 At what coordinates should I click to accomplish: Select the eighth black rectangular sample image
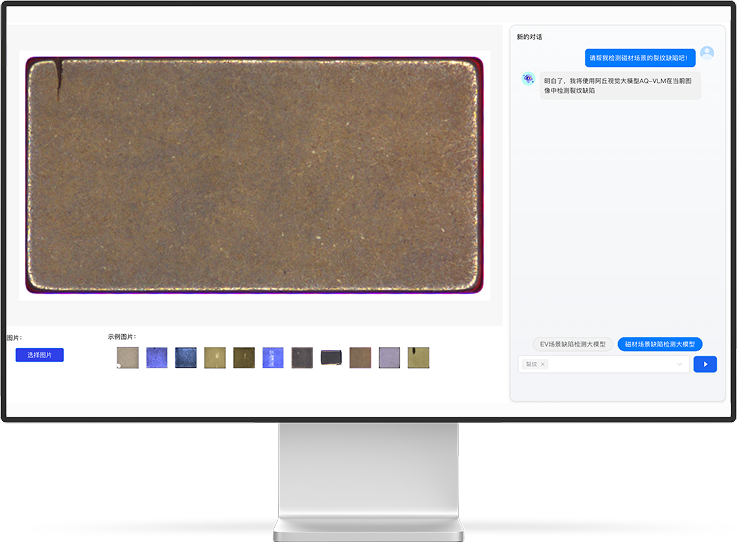pyautogui.click(x=331, y=357)
